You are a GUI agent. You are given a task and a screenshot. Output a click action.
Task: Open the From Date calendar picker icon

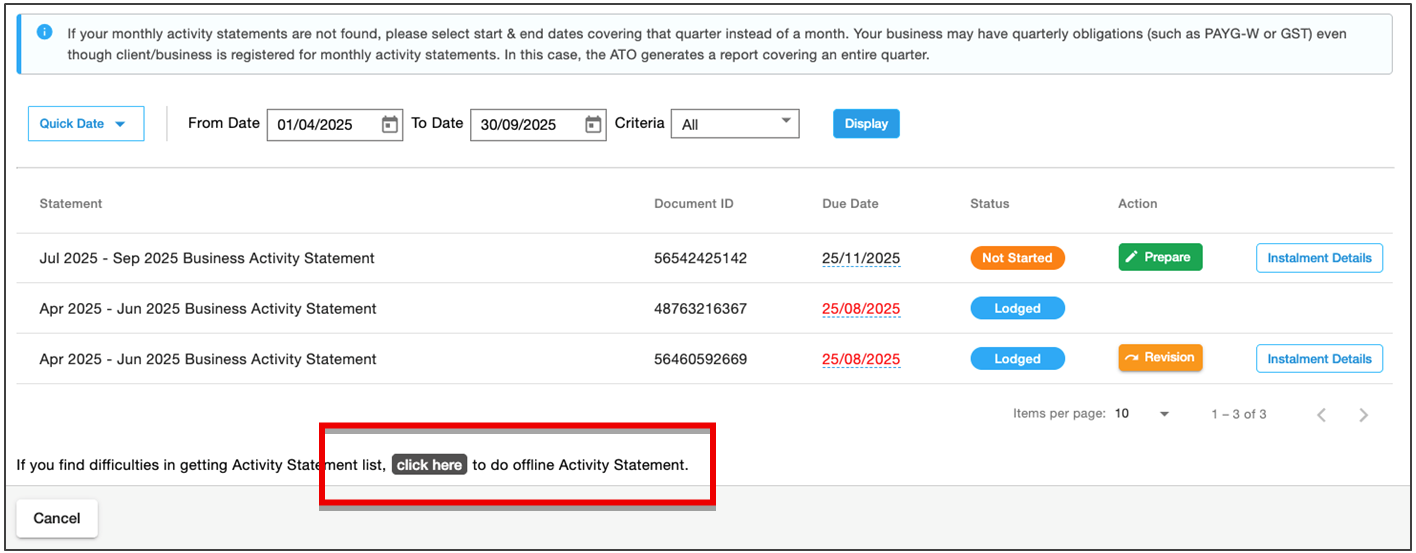390,125
